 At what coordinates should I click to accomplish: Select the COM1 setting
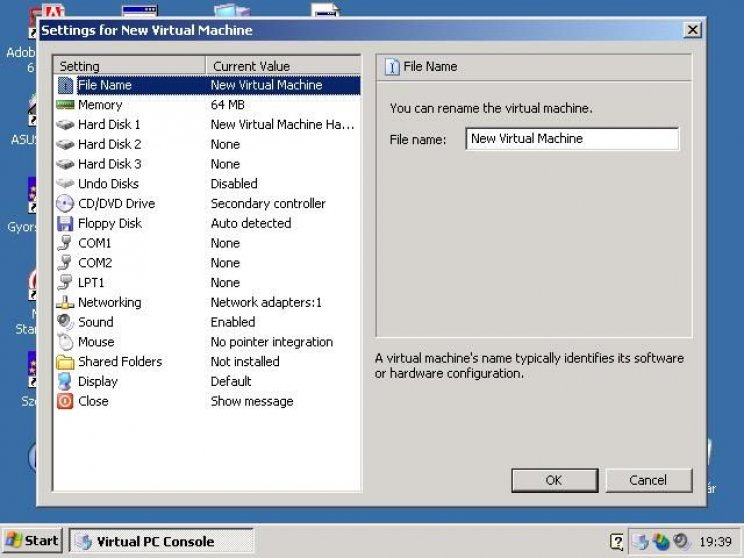tap(207, 243)
